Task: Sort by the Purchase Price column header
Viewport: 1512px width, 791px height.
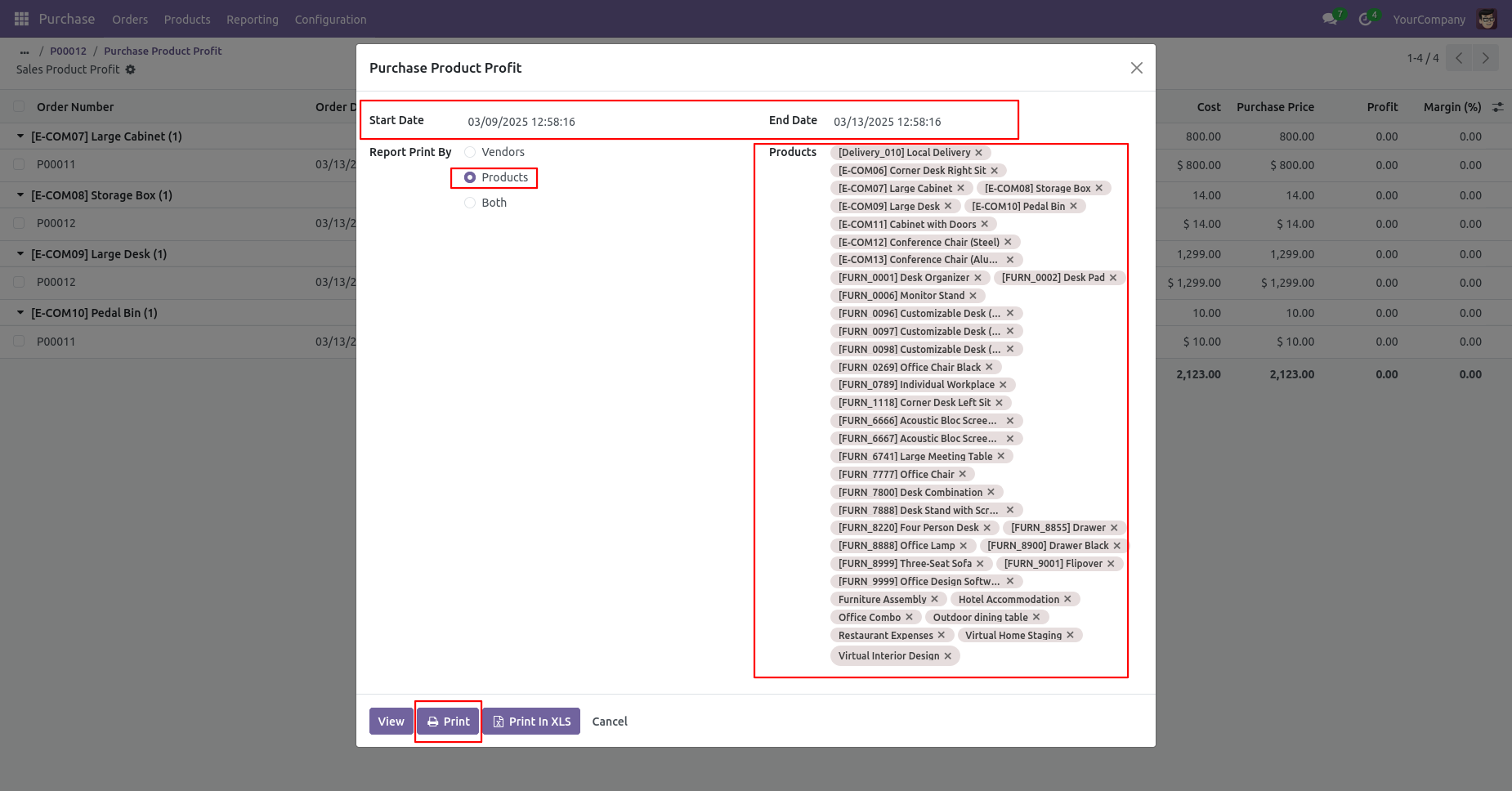Action: [x=1275, y=107]
